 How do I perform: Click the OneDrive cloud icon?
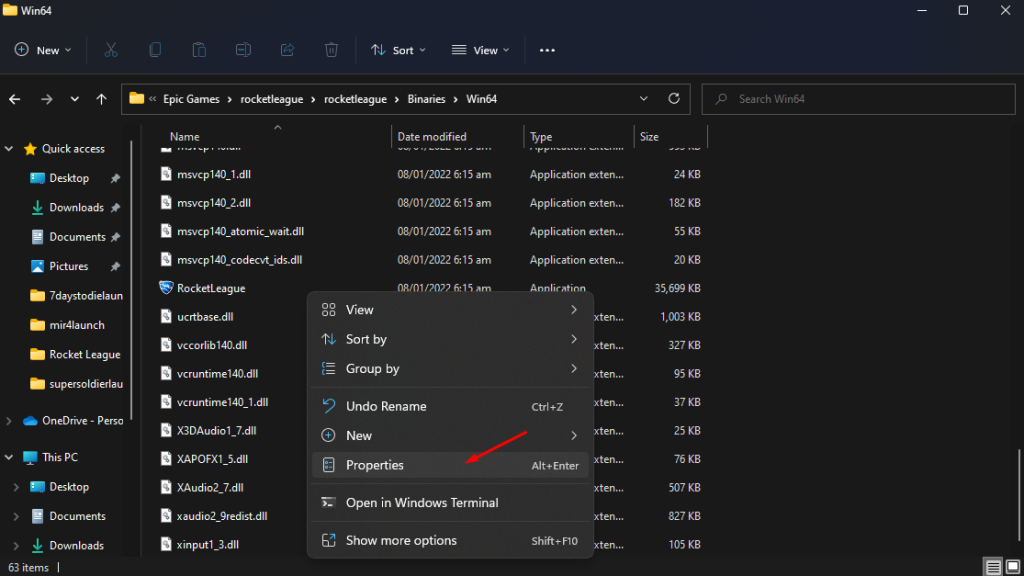[x=30, y=421]
